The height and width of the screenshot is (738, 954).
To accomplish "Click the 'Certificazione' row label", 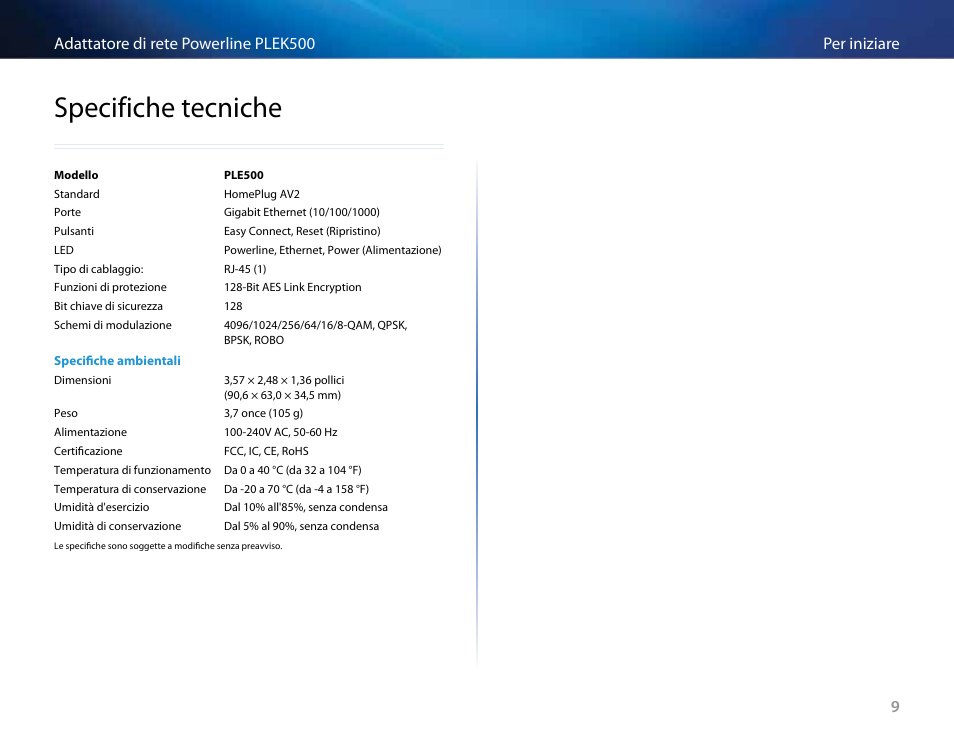I will point(88,451).
